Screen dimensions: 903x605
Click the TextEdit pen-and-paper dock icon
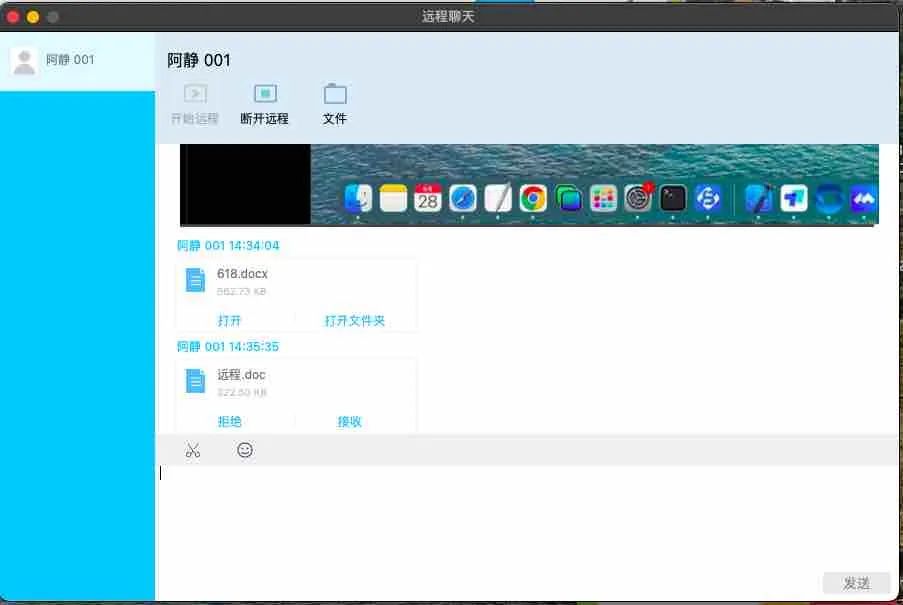tap(498, 199)
